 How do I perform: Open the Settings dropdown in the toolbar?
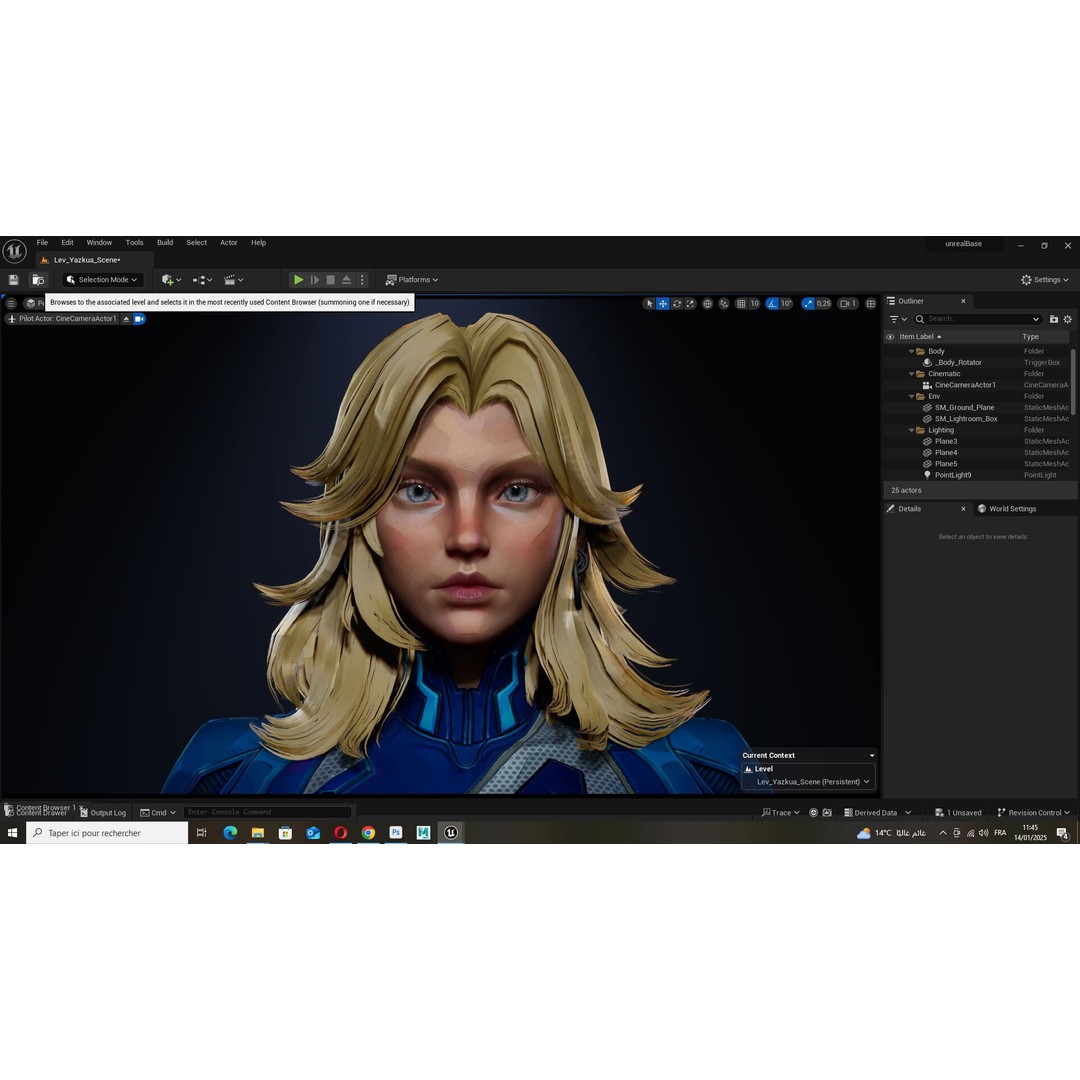[1045, 280]
